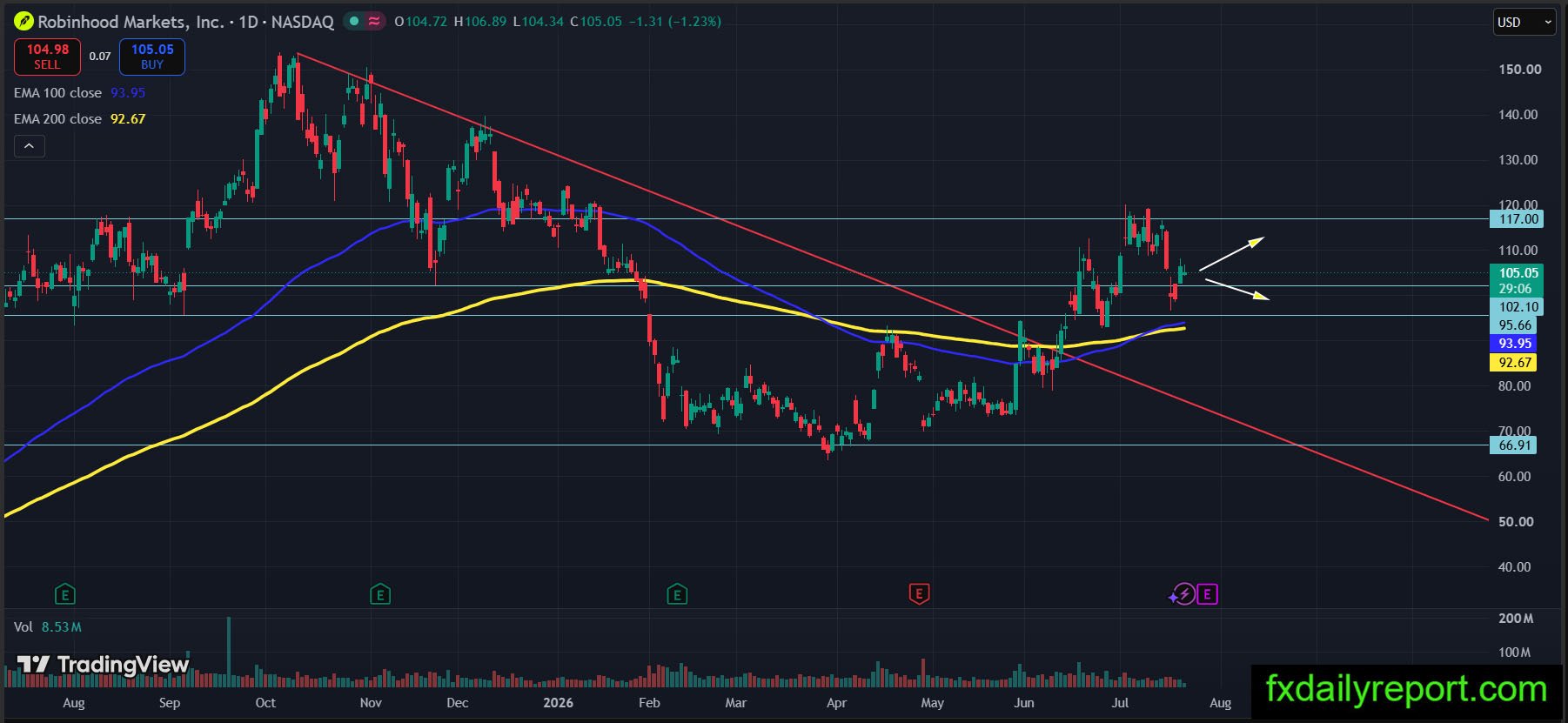The height and width of the screenshot is (723, 1568).
Task: Open the earnings marker near November
Action: click(380, 594)
